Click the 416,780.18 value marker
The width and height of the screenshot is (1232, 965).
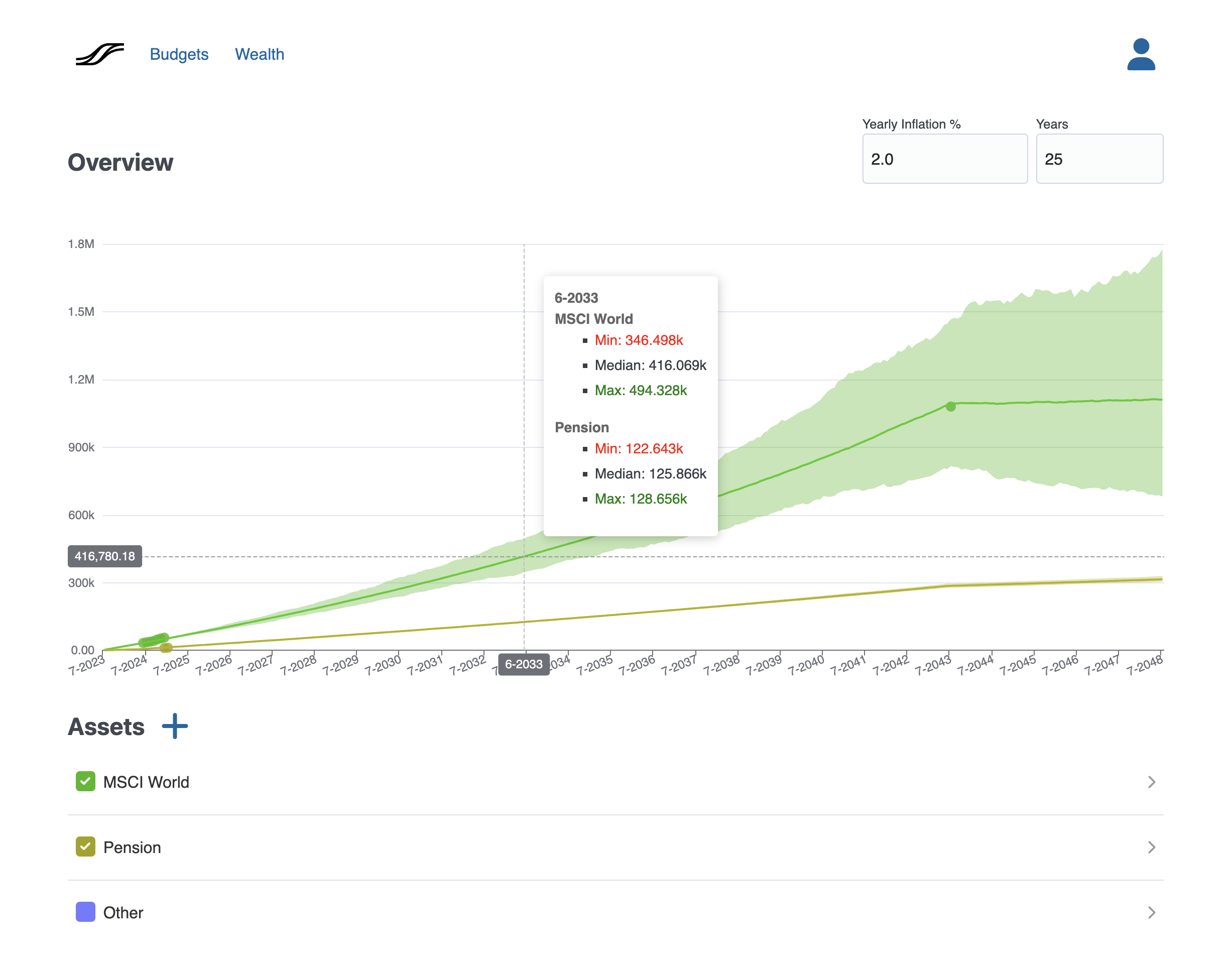[x=105, y=556]
